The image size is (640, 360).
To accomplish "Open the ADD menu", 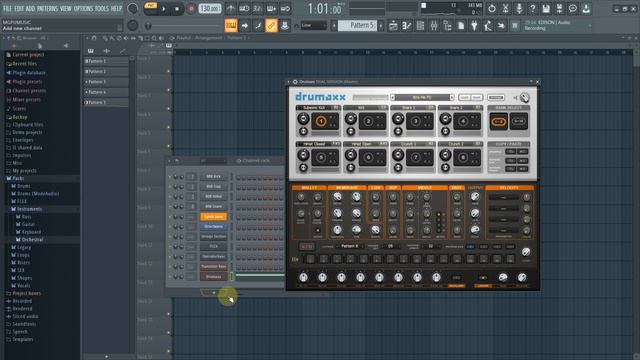I will coord(31,9).
